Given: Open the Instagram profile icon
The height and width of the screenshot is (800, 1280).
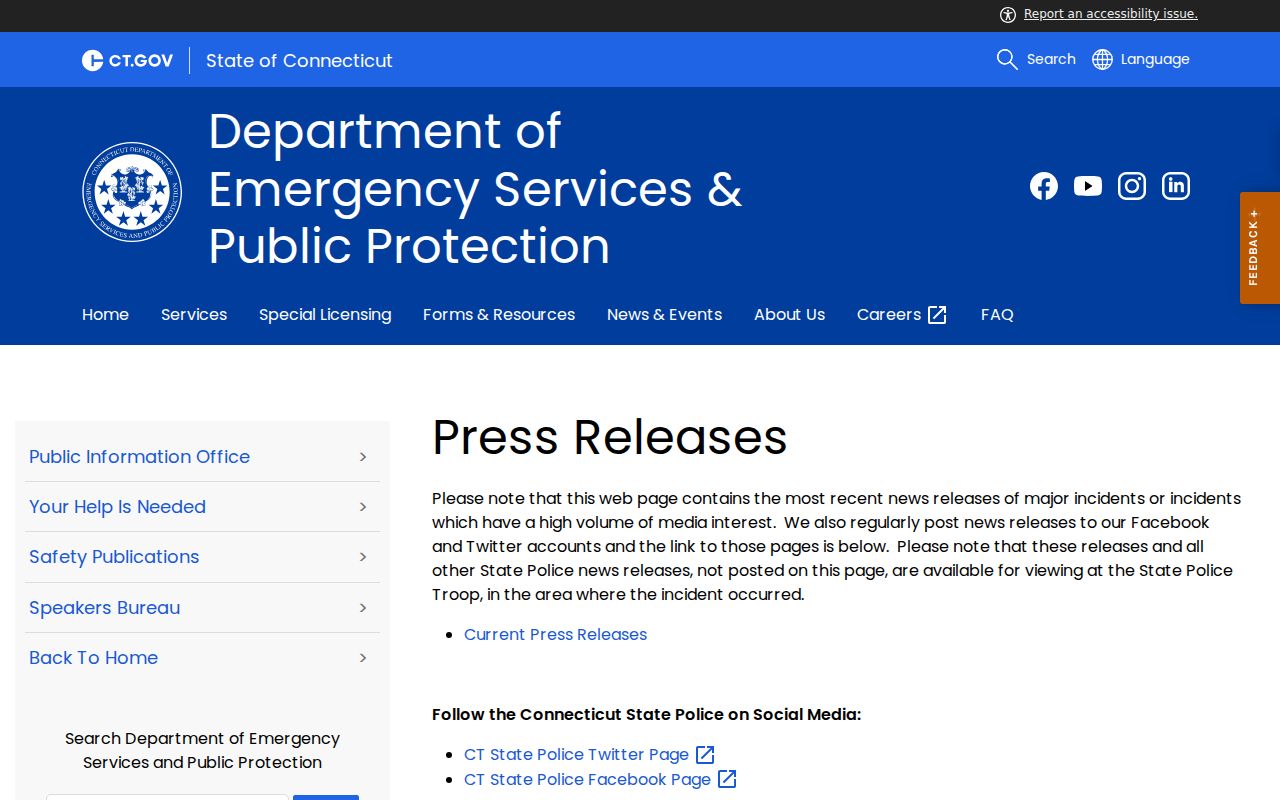Looking at the screenshot, I should (x=1132, y=186).
